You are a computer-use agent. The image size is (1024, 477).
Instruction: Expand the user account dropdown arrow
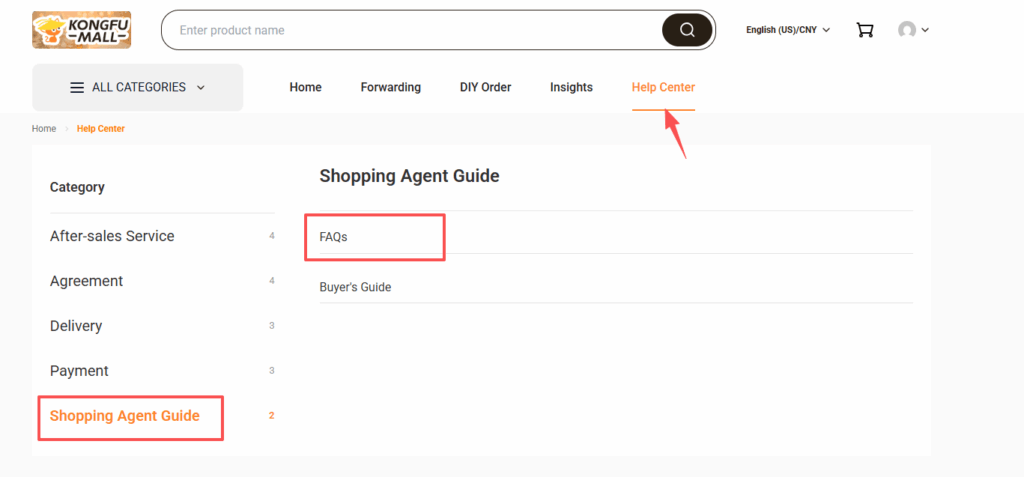pos(925,30)
